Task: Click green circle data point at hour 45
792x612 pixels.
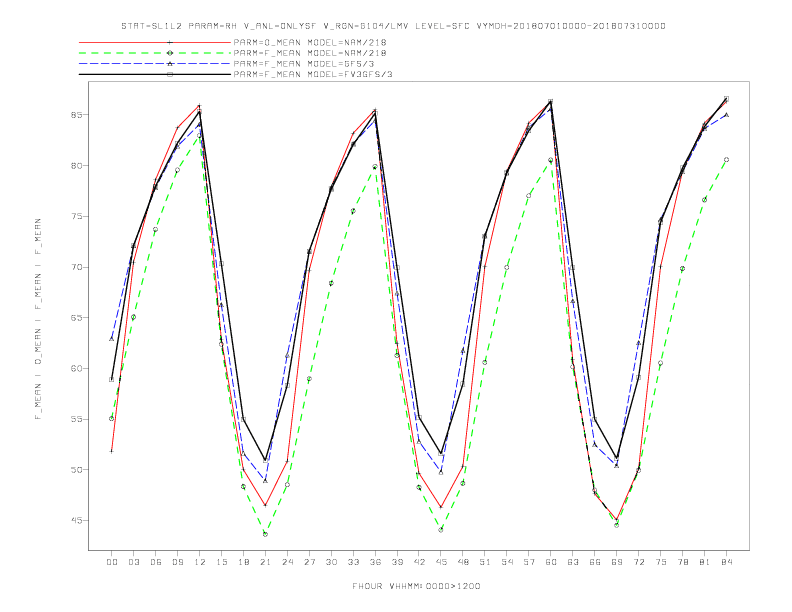Action: (441, 530)
